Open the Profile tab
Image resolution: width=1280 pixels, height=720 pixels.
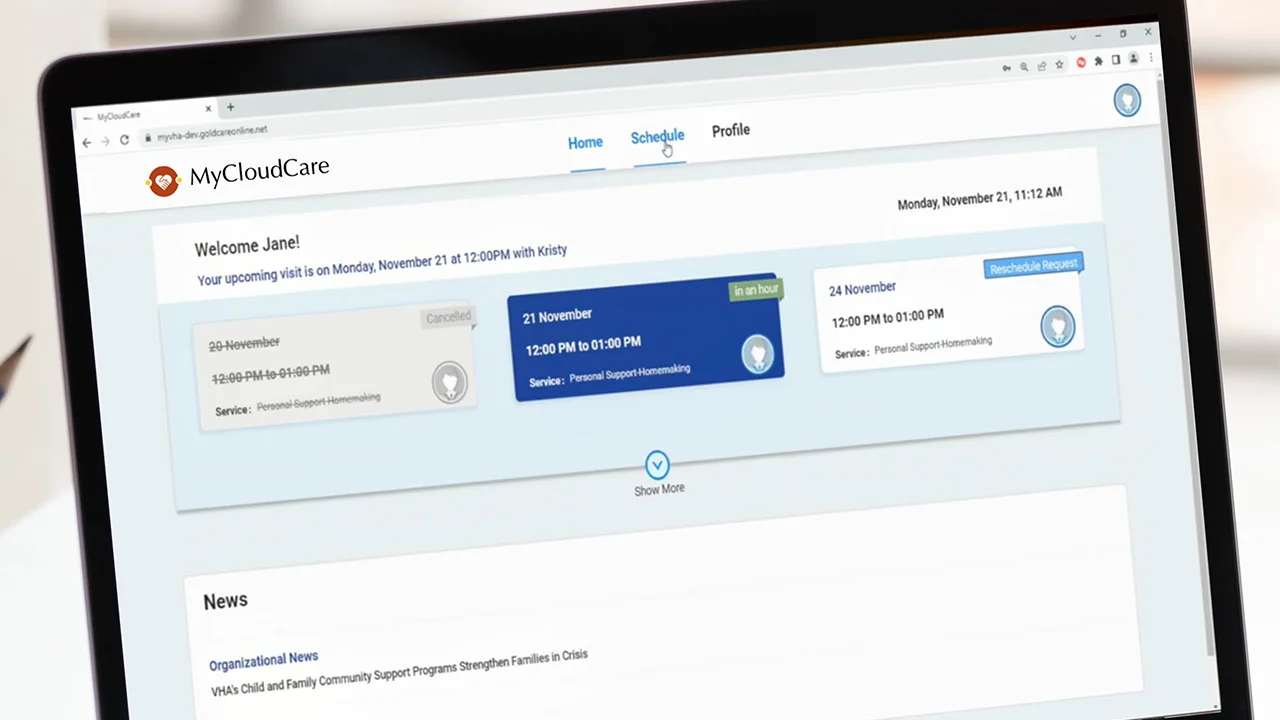731,131
